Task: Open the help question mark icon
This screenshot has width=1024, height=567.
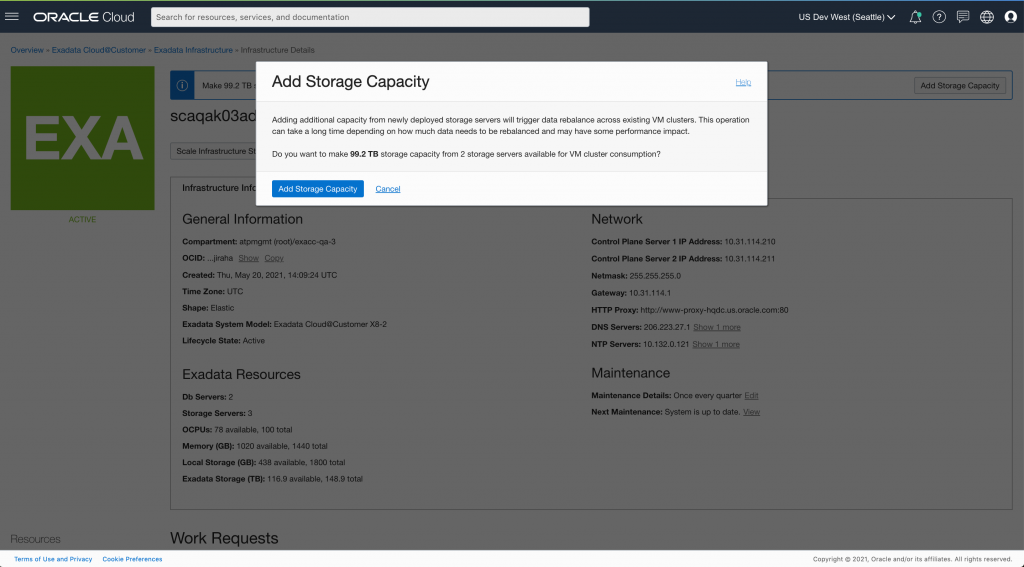Action: pyautogui.click(x=939, y=17)
